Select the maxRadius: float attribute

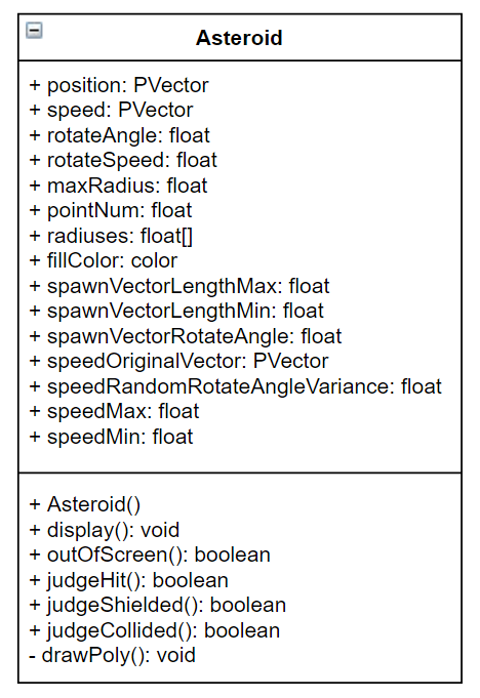[118, 186]
